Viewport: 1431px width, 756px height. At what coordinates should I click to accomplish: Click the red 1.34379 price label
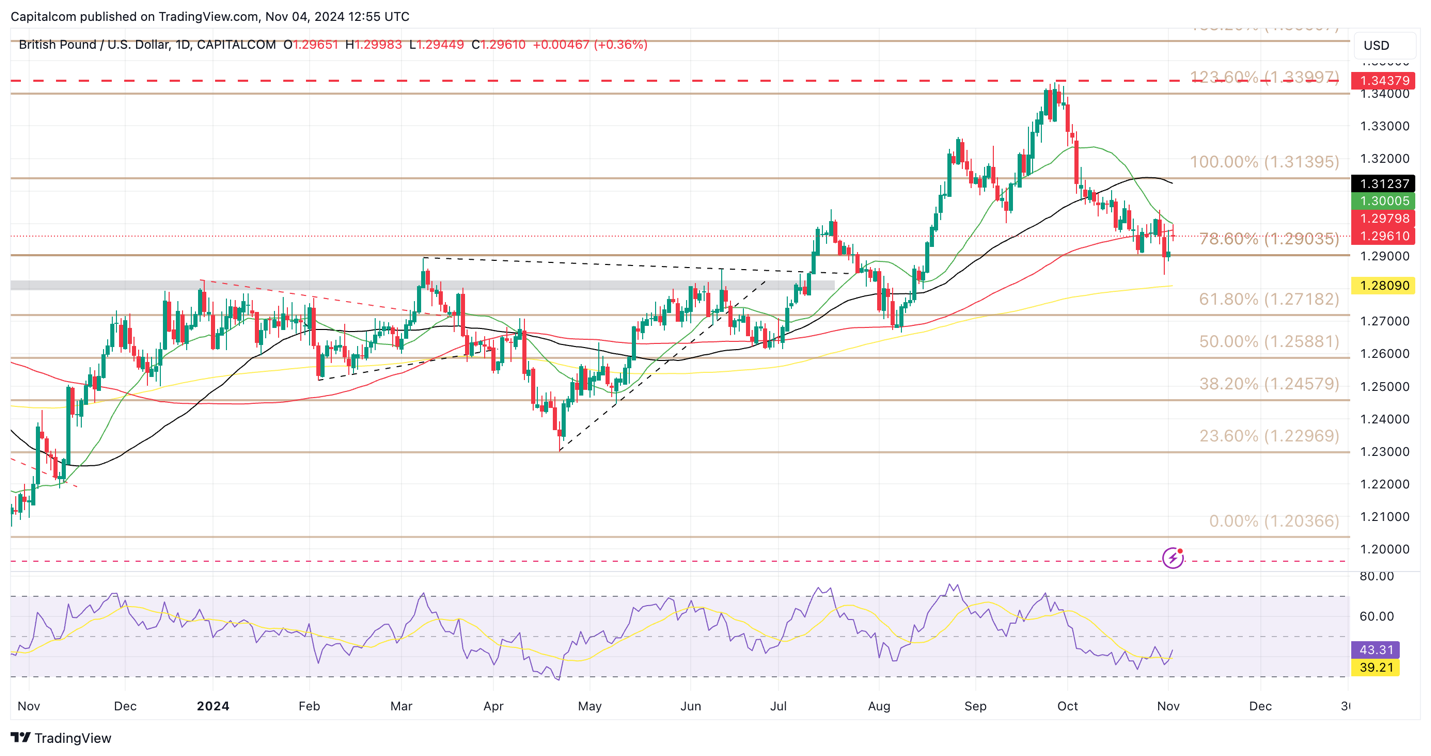pyautogui.click(x=1382, y=81)
